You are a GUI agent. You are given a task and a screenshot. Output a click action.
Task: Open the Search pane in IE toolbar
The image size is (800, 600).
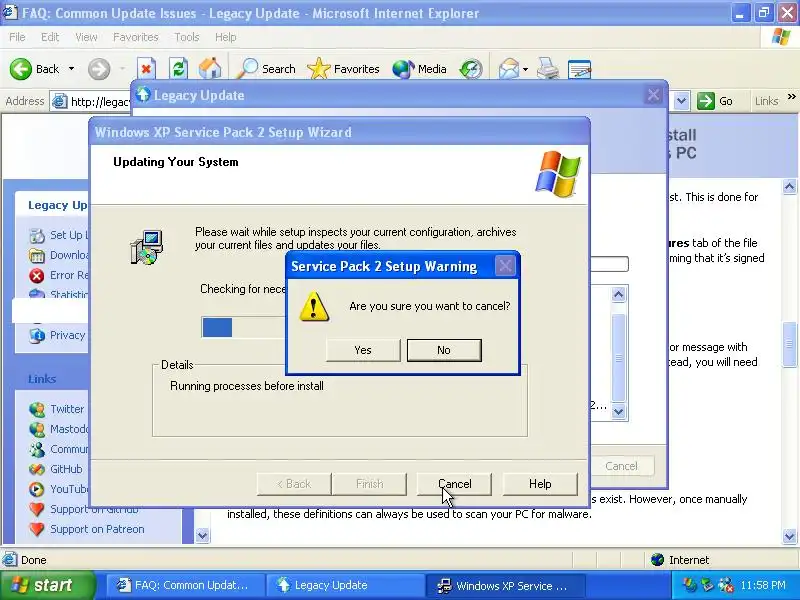(266, 68)
